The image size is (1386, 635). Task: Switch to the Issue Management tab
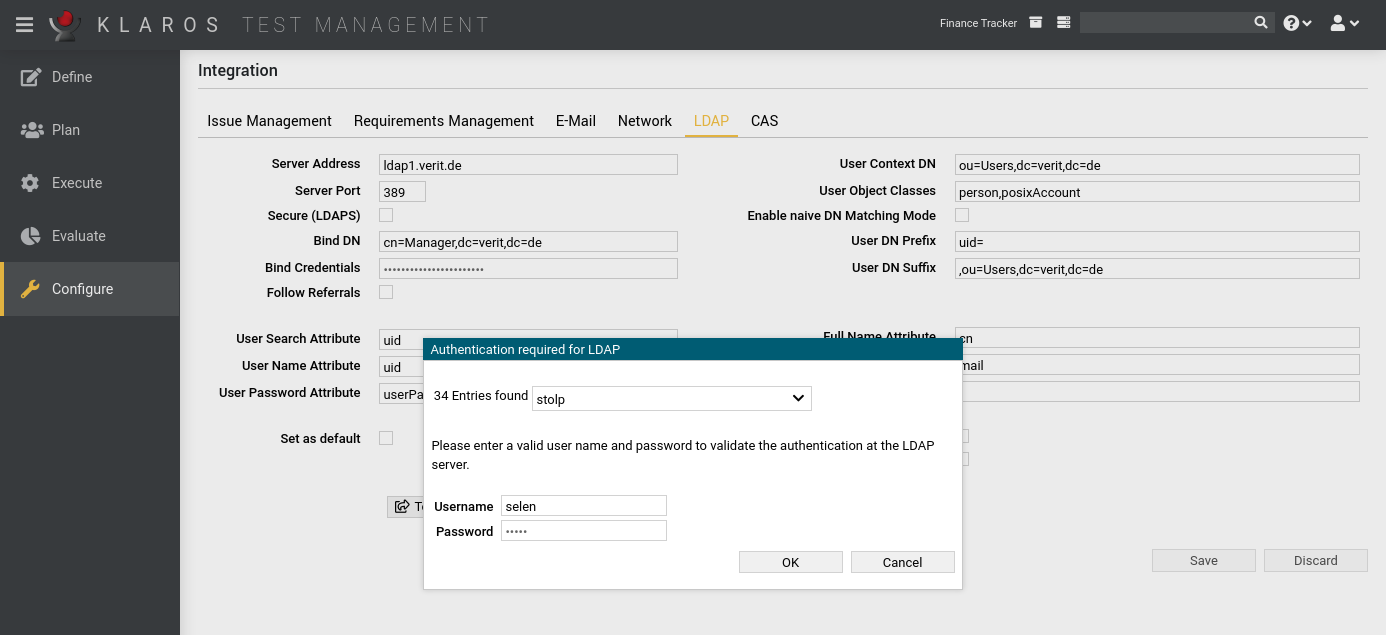269,121
